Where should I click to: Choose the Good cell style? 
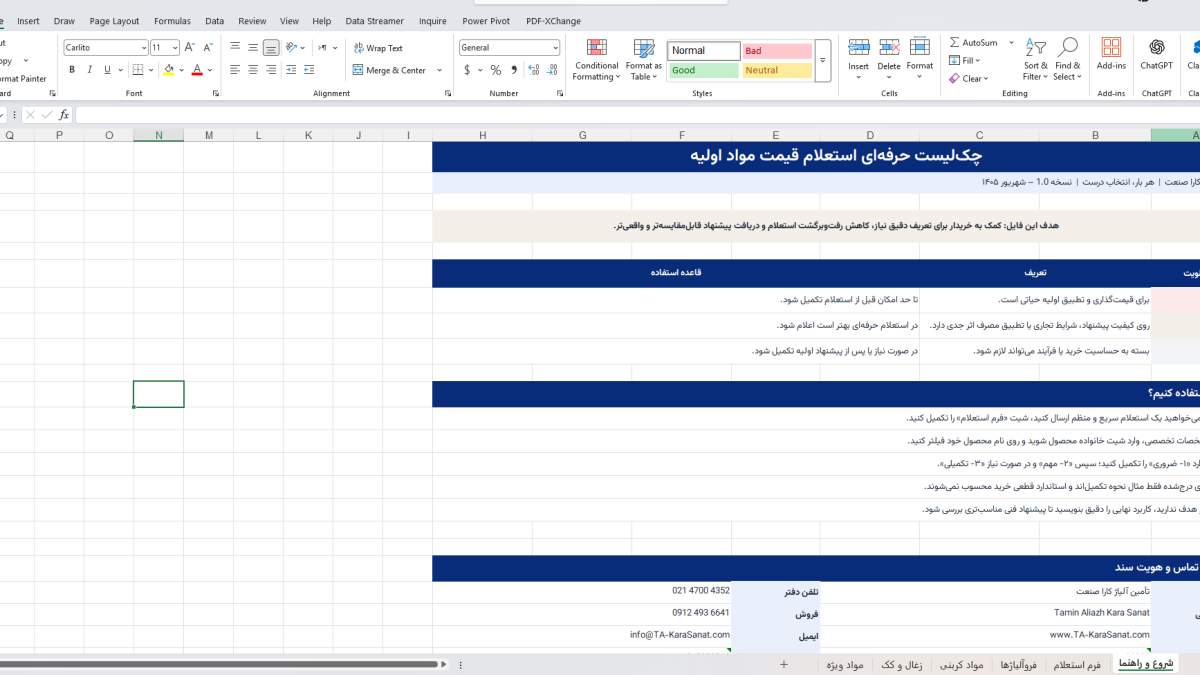coord(704,70)
